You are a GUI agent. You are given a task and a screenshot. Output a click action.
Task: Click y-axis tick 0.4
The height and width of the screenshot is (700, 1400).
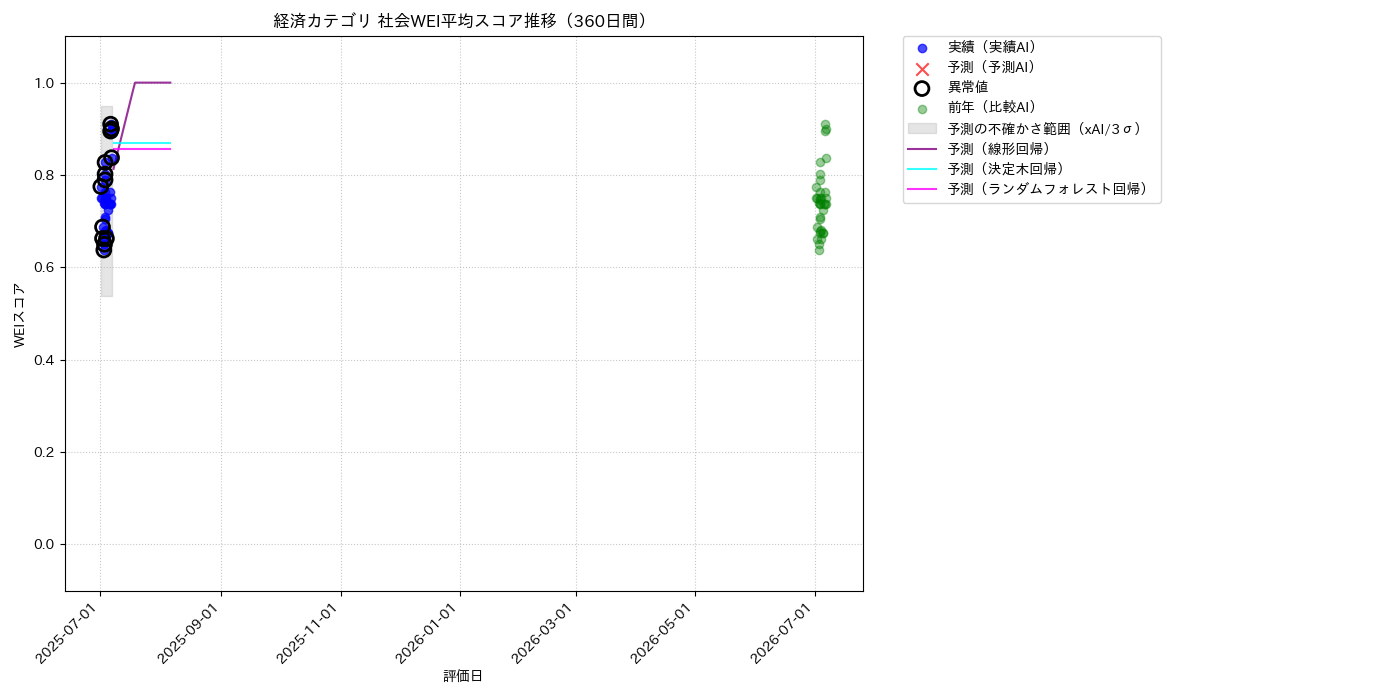46,360
